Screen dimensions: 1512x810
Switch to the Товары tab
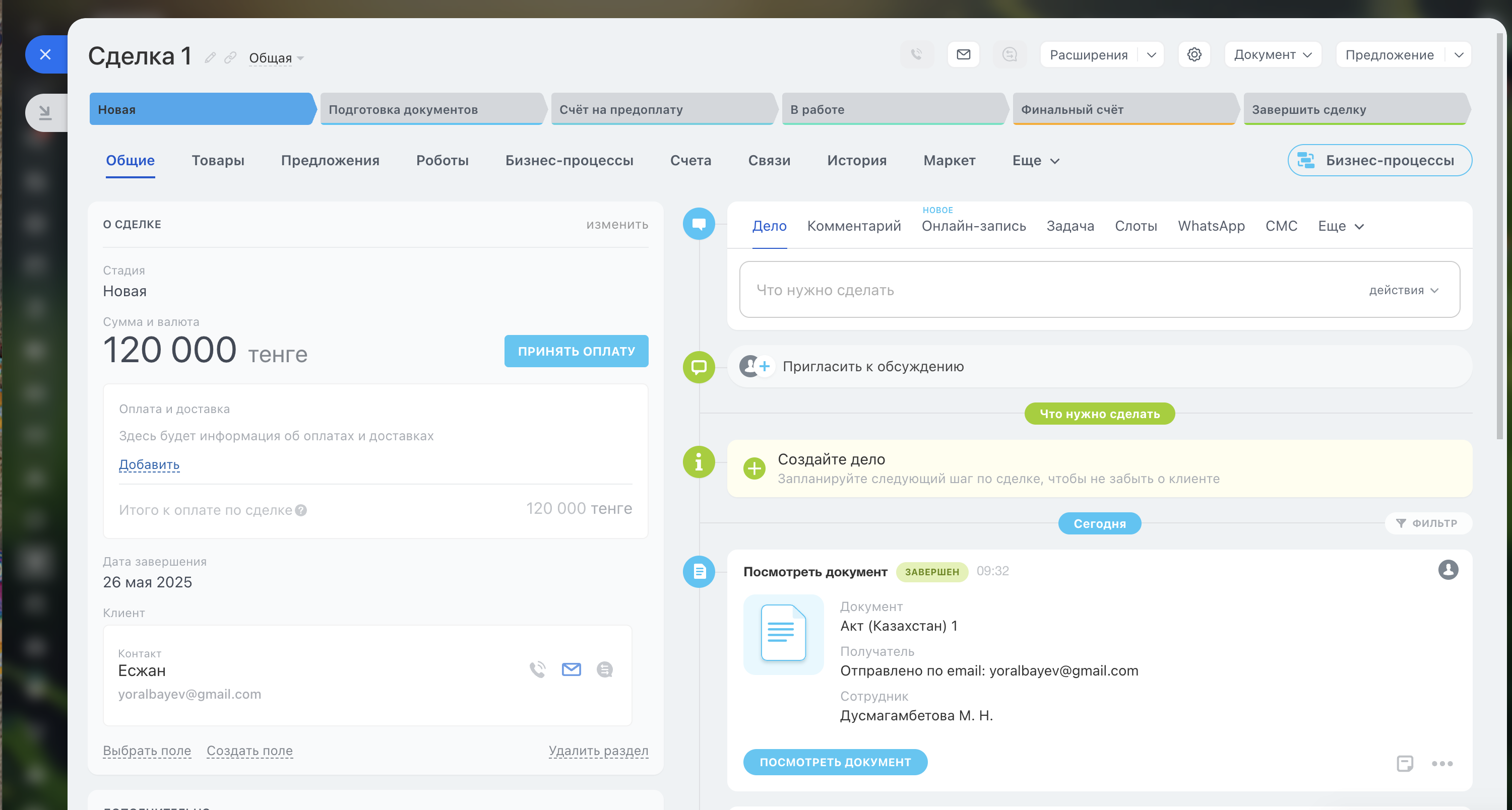(x=218, y=161)
